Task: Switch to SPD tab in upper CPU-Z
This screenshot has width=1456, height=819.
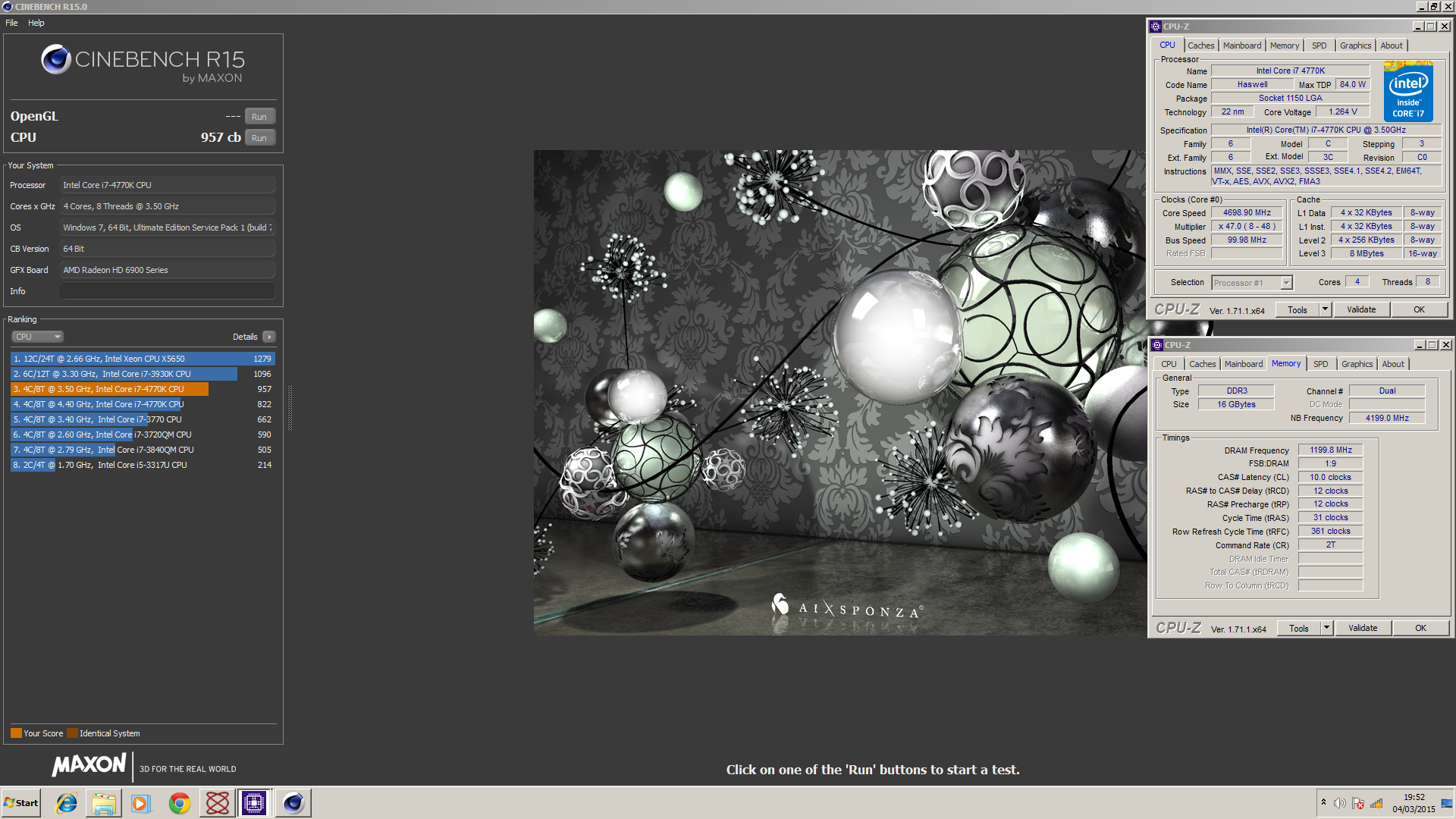Action: (x=1319, y=45)
